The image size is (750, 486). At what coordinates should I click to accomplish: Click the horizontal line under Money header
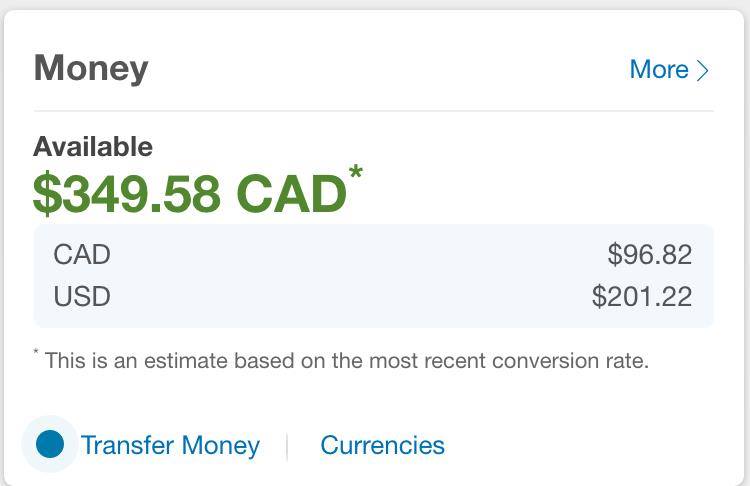[374, 111]
